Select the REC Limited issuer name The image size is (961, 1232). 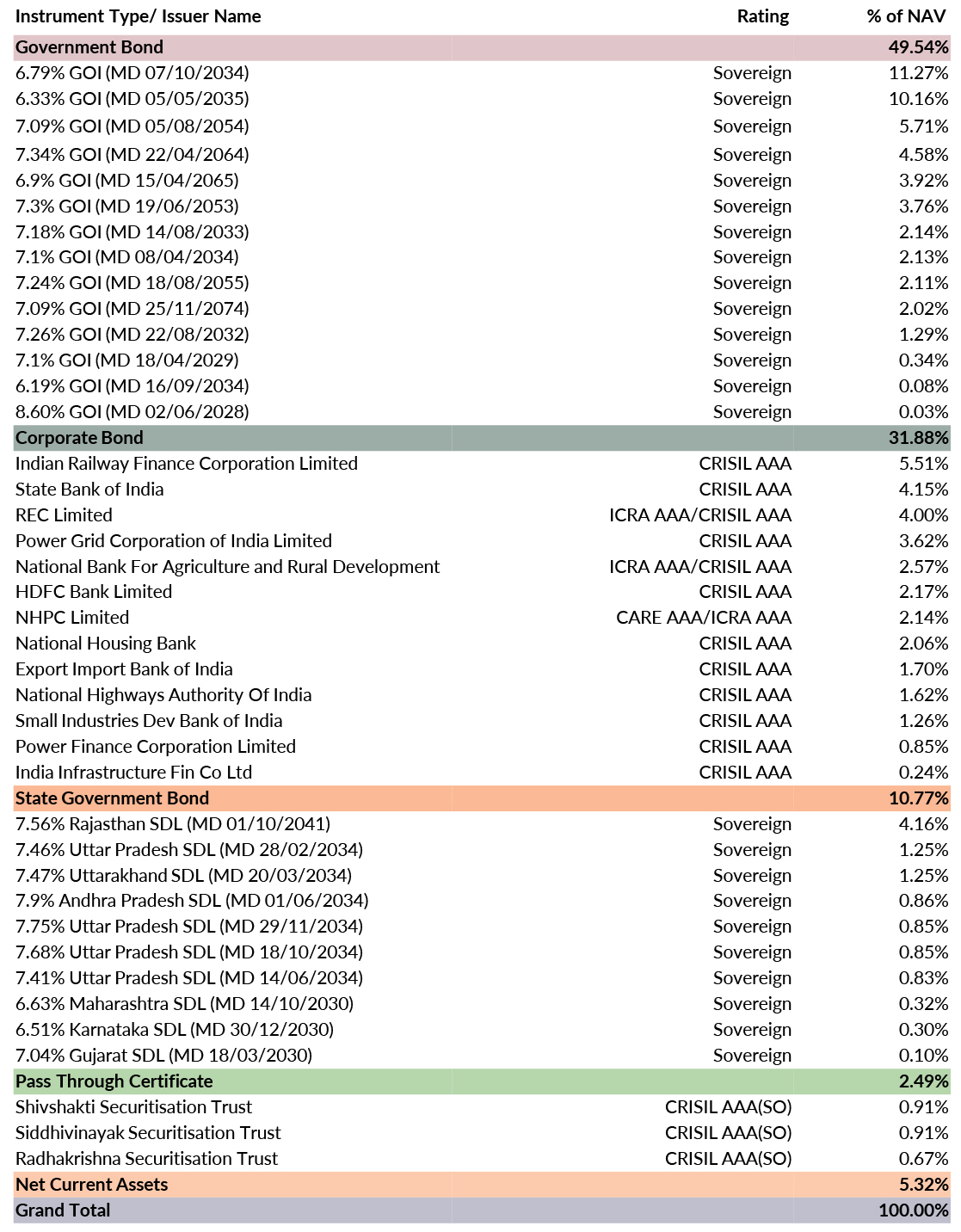coord(64,515)
